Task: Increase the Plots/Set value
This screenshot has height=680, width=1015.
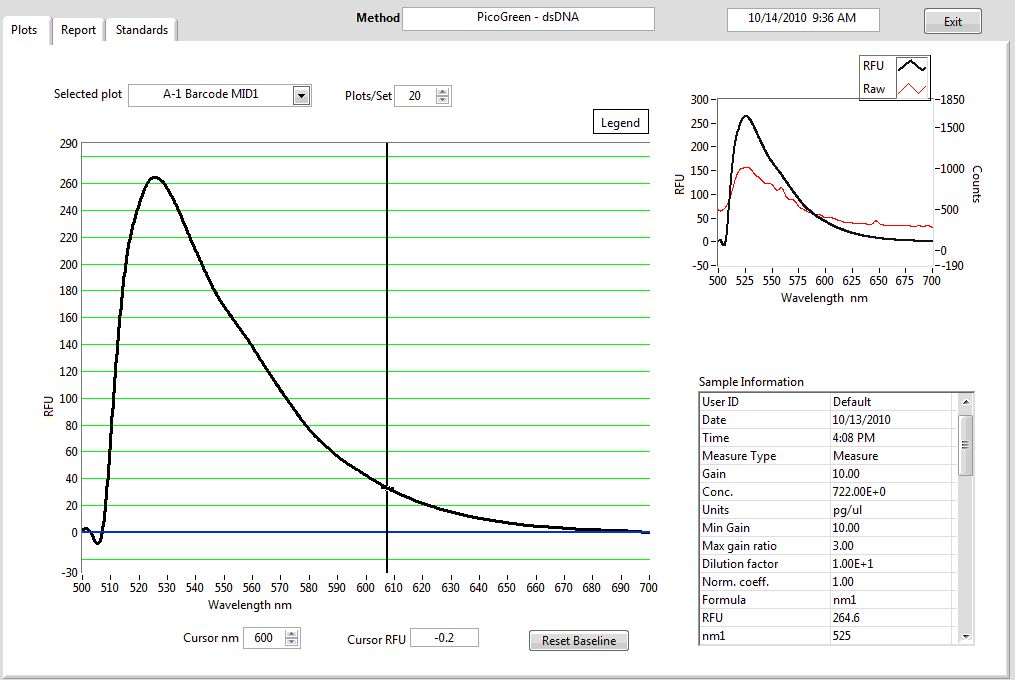Action: 443,91
